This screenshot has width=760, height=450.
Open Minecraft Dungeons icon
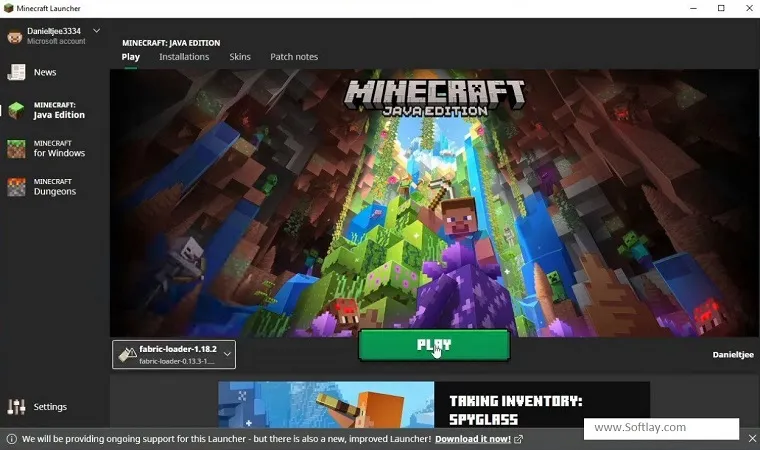[16, 187]
